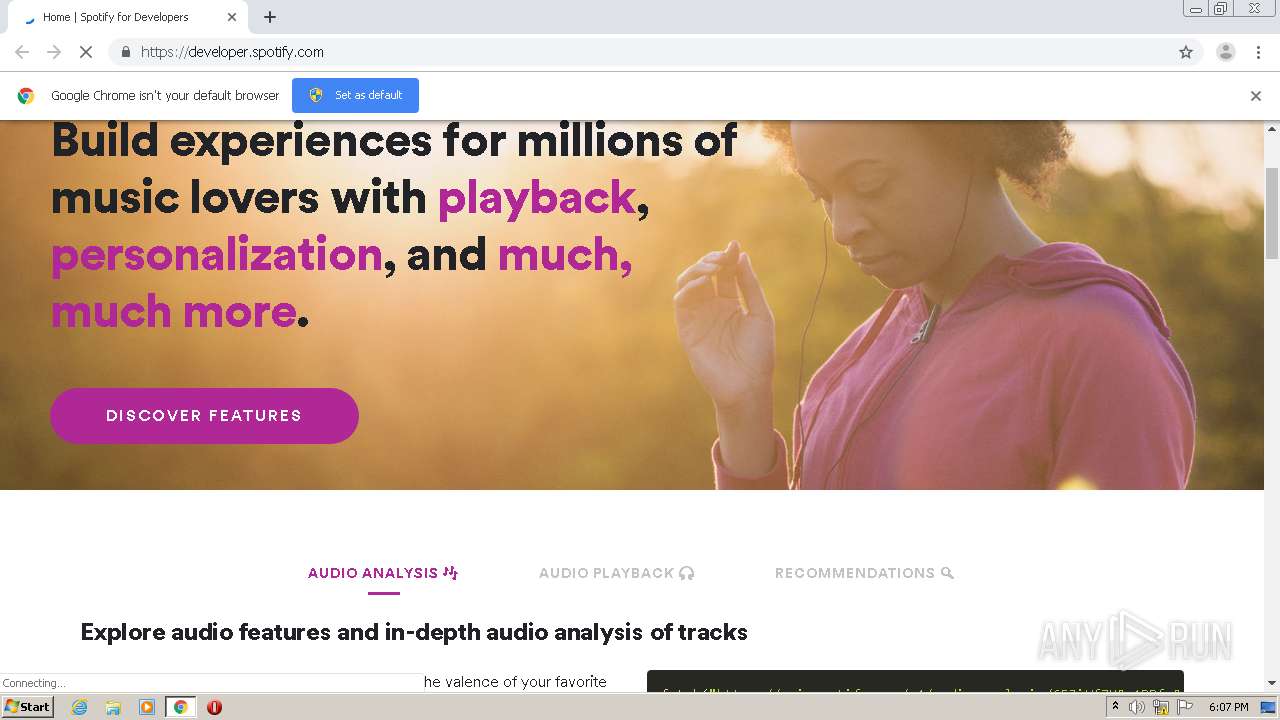Close the Spotify for Developers tab
Viewport: 1280px width, 720px height.
coord(232,17)
